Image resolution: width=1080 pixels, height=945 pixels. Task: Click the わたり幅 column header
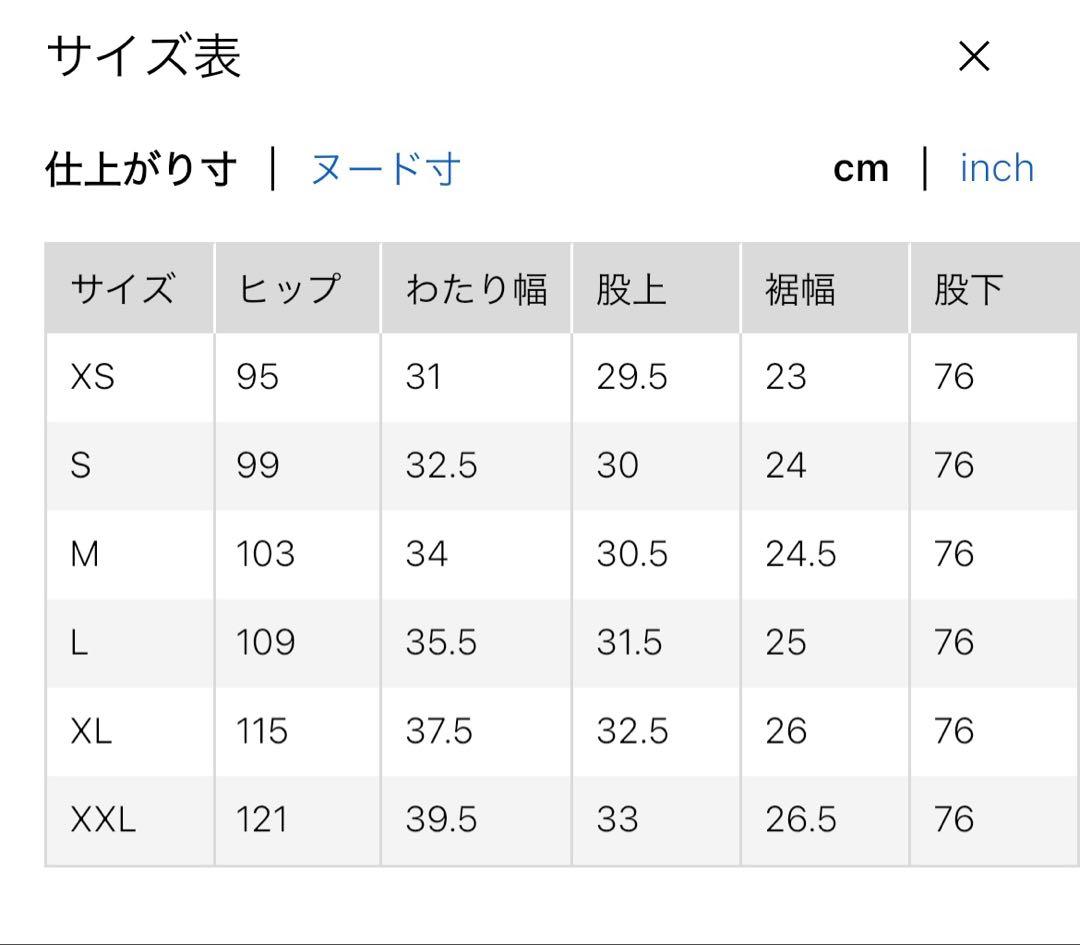[x=476, y=290]
